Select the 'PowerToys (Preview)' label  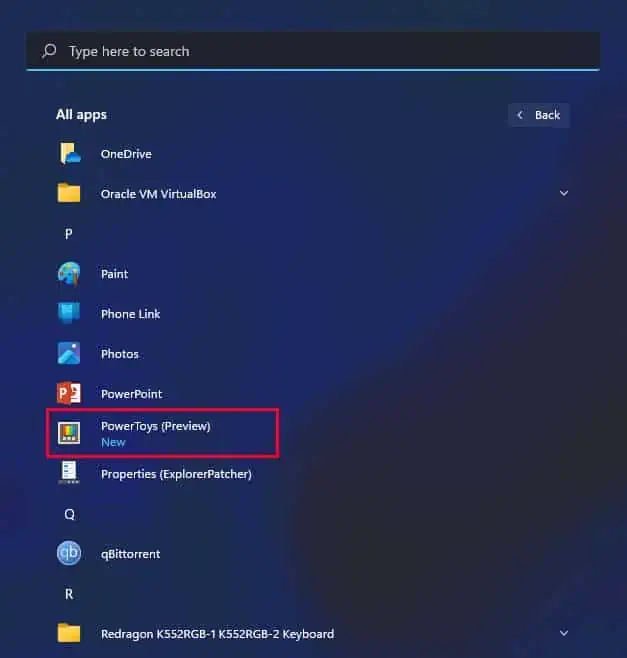point(155,426)
